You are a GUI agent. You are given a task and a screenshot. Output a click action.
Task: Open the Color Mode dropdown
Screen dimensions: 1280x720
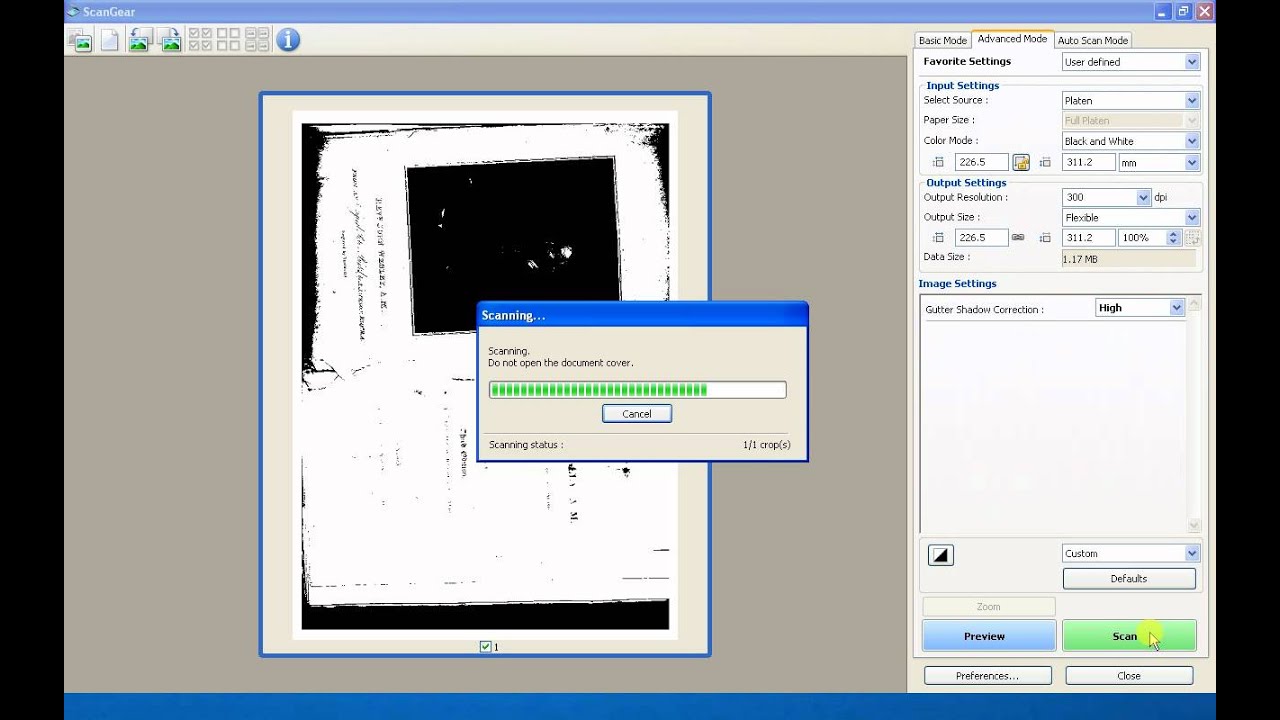click(x=1130, y=141)
